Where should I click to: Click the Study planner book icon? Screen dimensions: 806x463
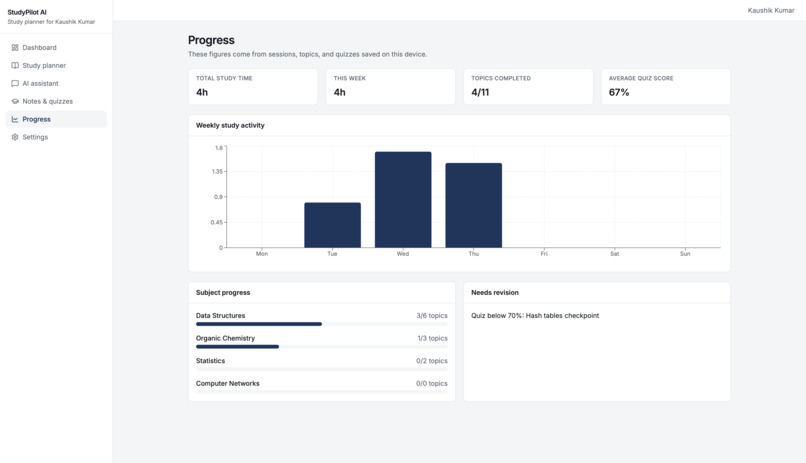(x=15, y=65)
